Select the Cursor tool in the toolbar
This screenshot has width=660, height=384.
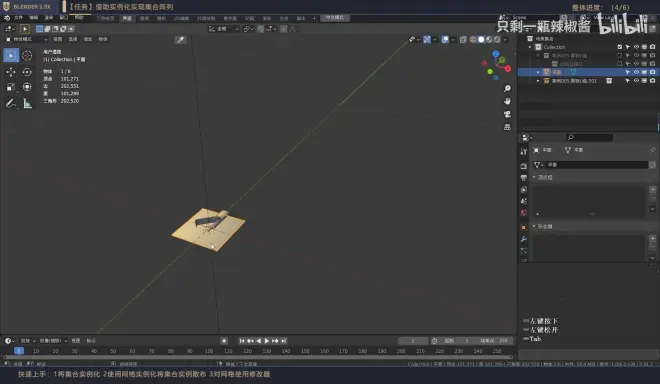(x=27, y=55)
